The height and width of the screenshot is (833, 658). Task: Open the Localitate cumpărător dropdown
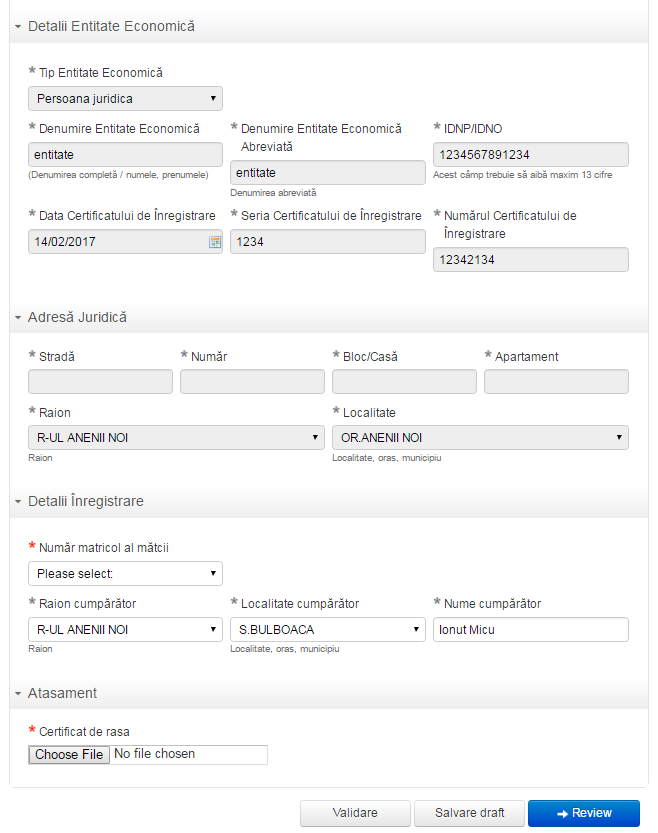(x=328, y=630)
